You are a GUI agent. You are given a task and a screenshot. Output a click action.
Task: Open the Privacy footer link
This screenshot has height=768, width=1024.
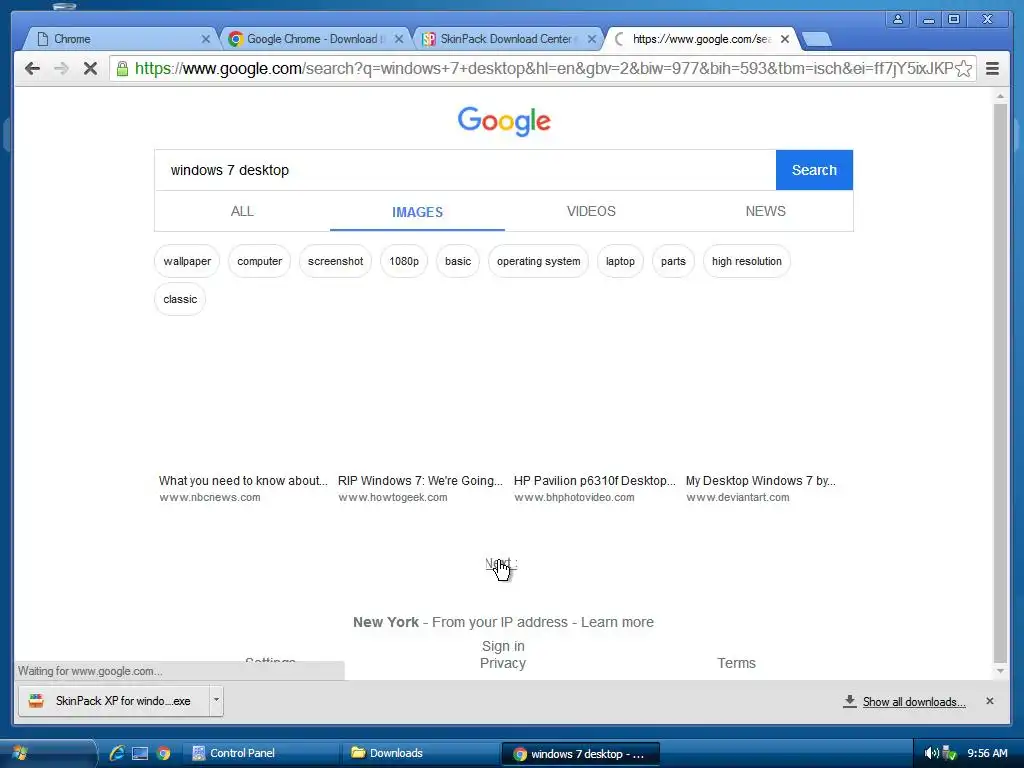pyautogui.click(x=503, y=664)
